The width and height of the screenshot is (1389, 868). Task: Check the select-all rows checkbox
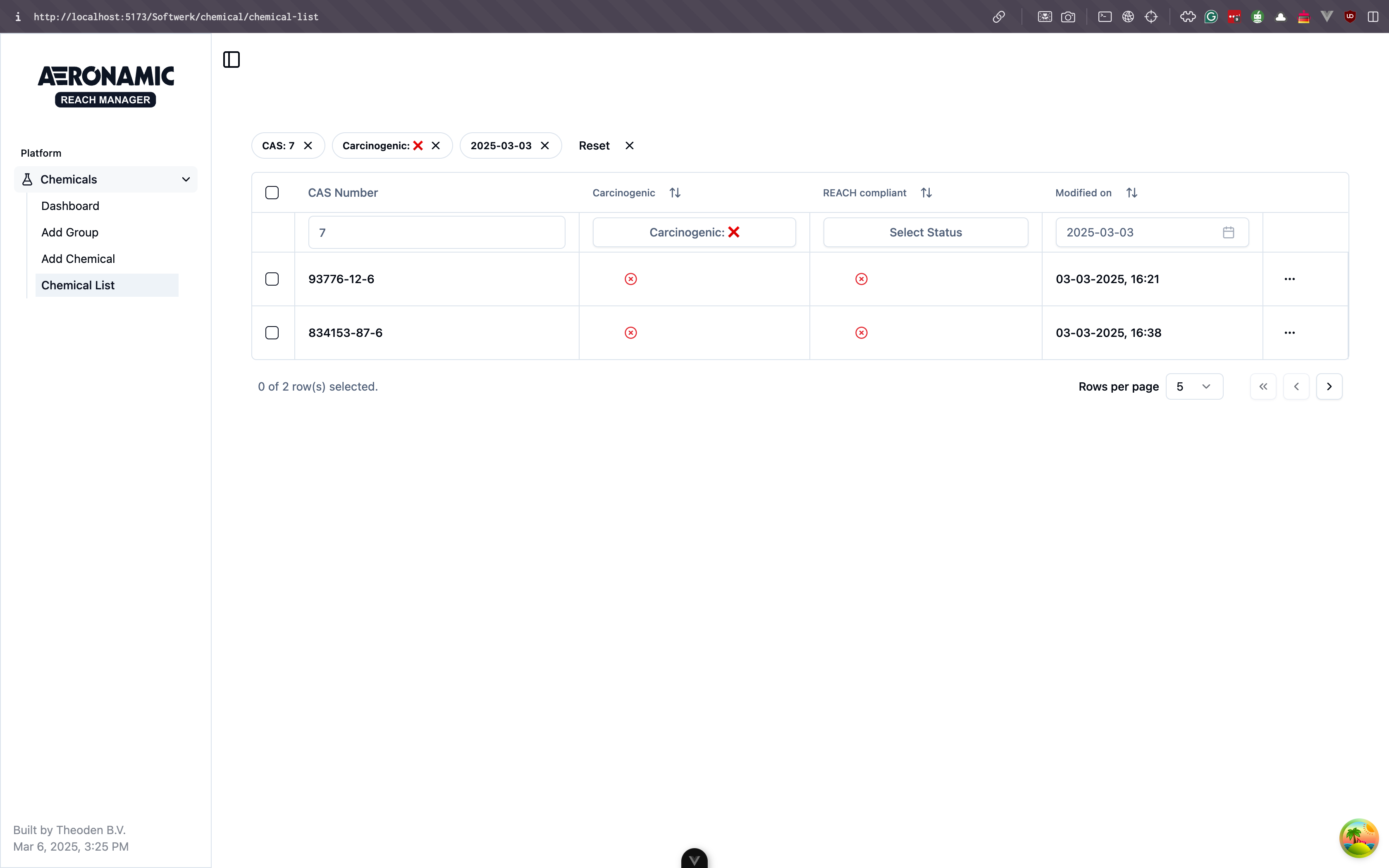[x=272, y=193]
